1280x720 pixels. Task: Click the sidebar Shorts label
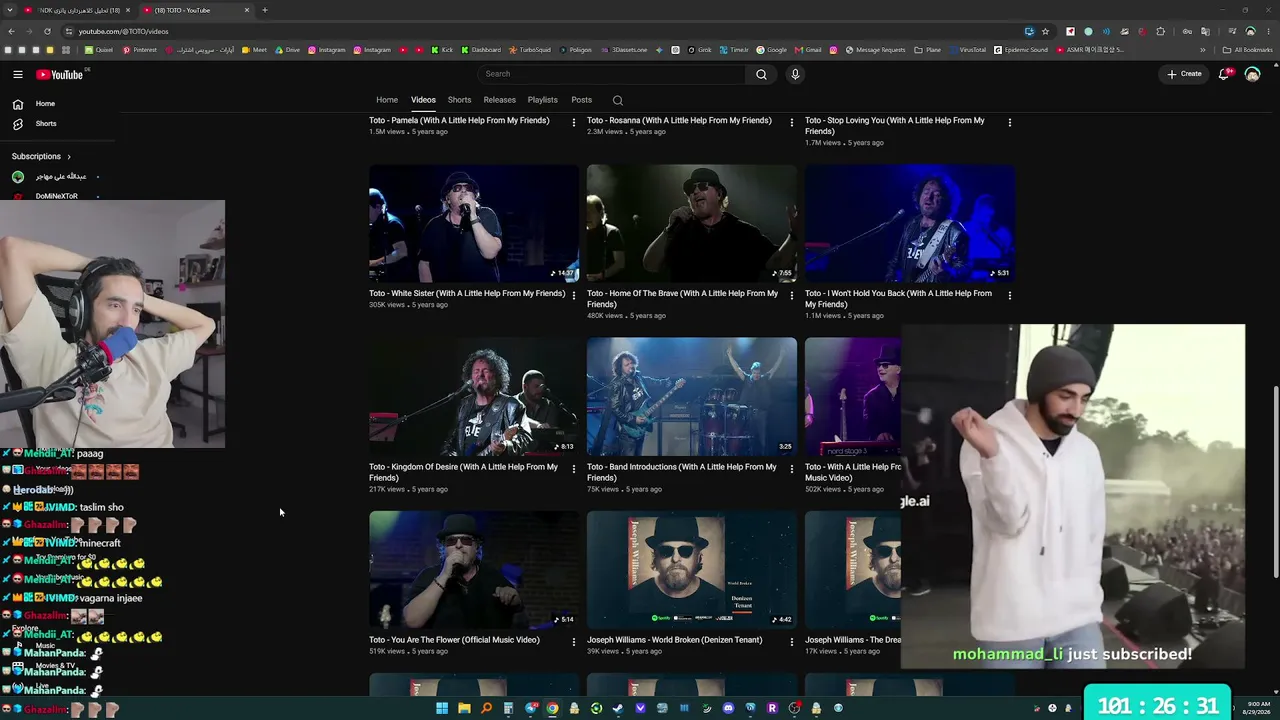coord(46,124)
